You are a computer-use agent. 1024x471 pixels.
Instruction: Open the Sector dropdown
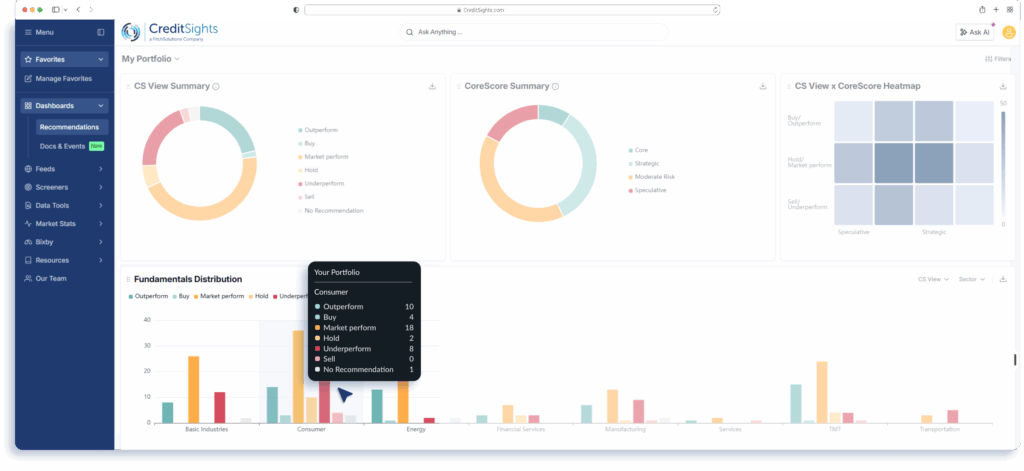pos(970,279)
